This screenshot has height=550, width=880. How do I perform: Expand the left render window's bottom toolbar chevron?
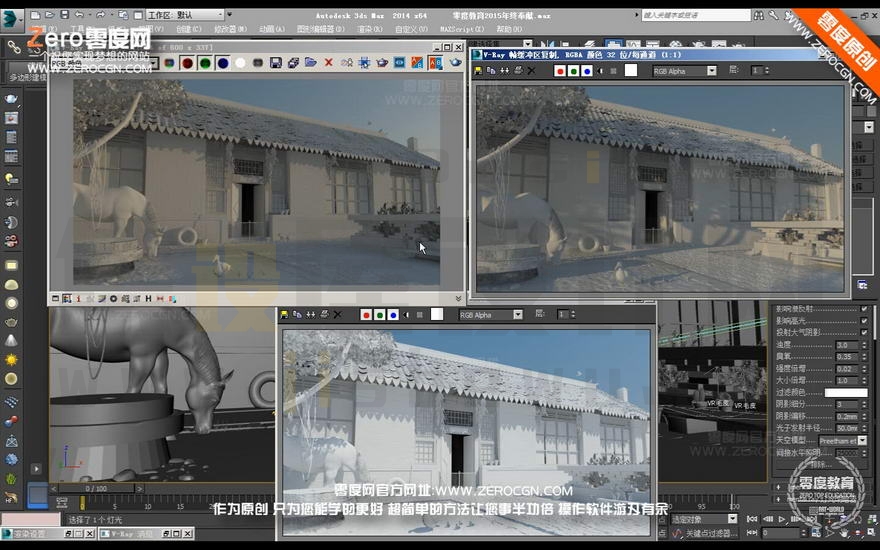pos(458,299)
